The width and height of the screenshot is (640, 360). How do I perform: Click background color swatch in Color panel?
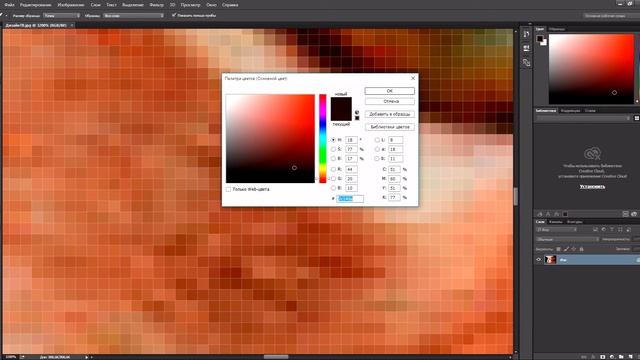click(x=544, y=42)
